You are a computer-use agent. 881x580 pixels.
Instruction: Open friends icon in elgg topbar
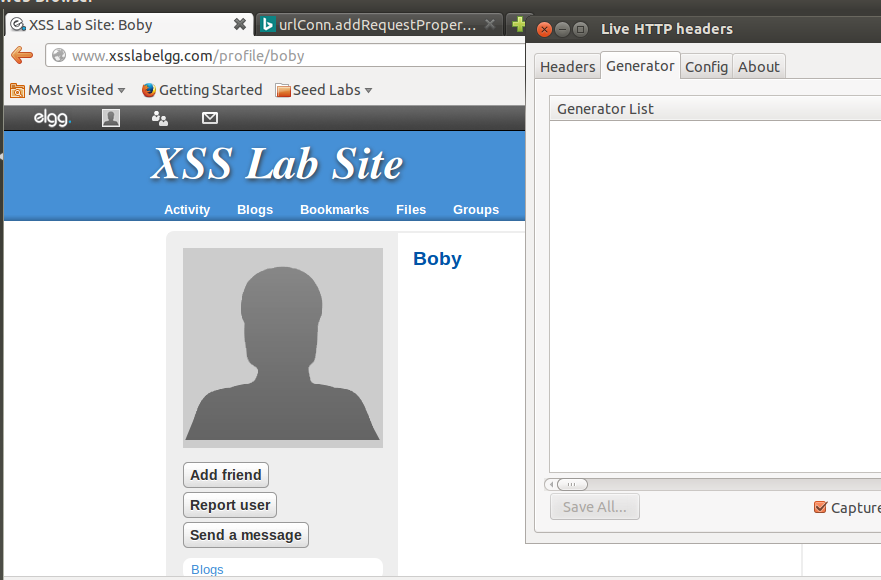[x=160, y=118]
